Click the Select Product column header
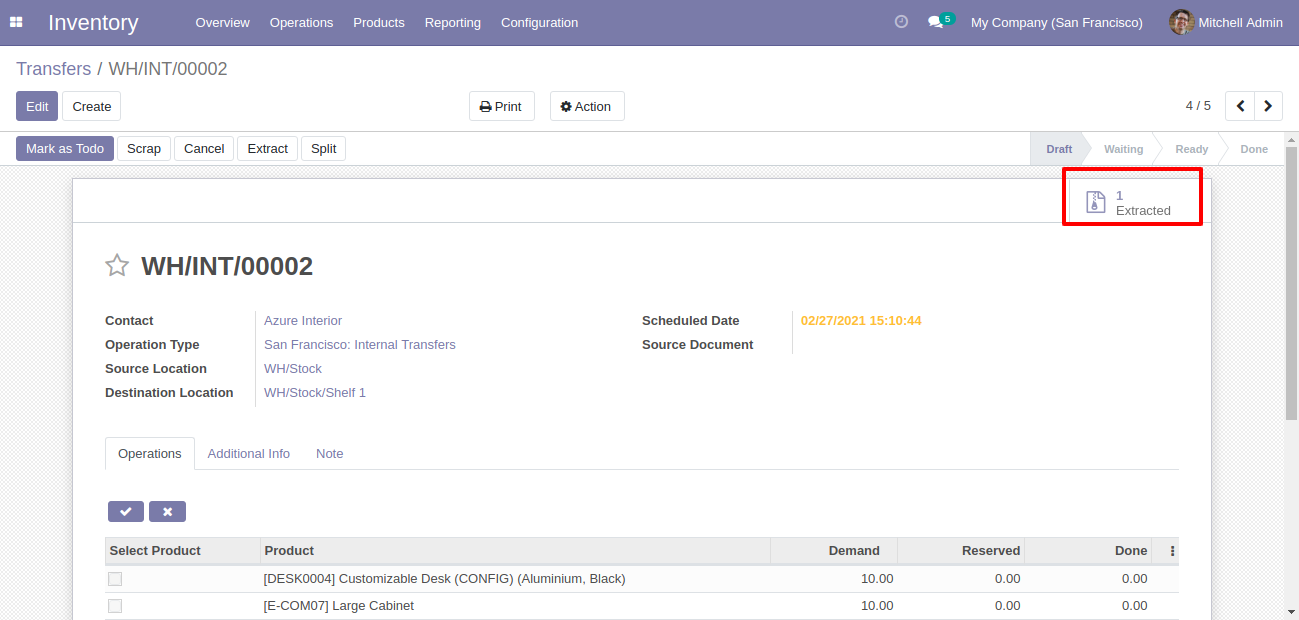The height and width of the screenshot is (620, 1299). [182, 551]
